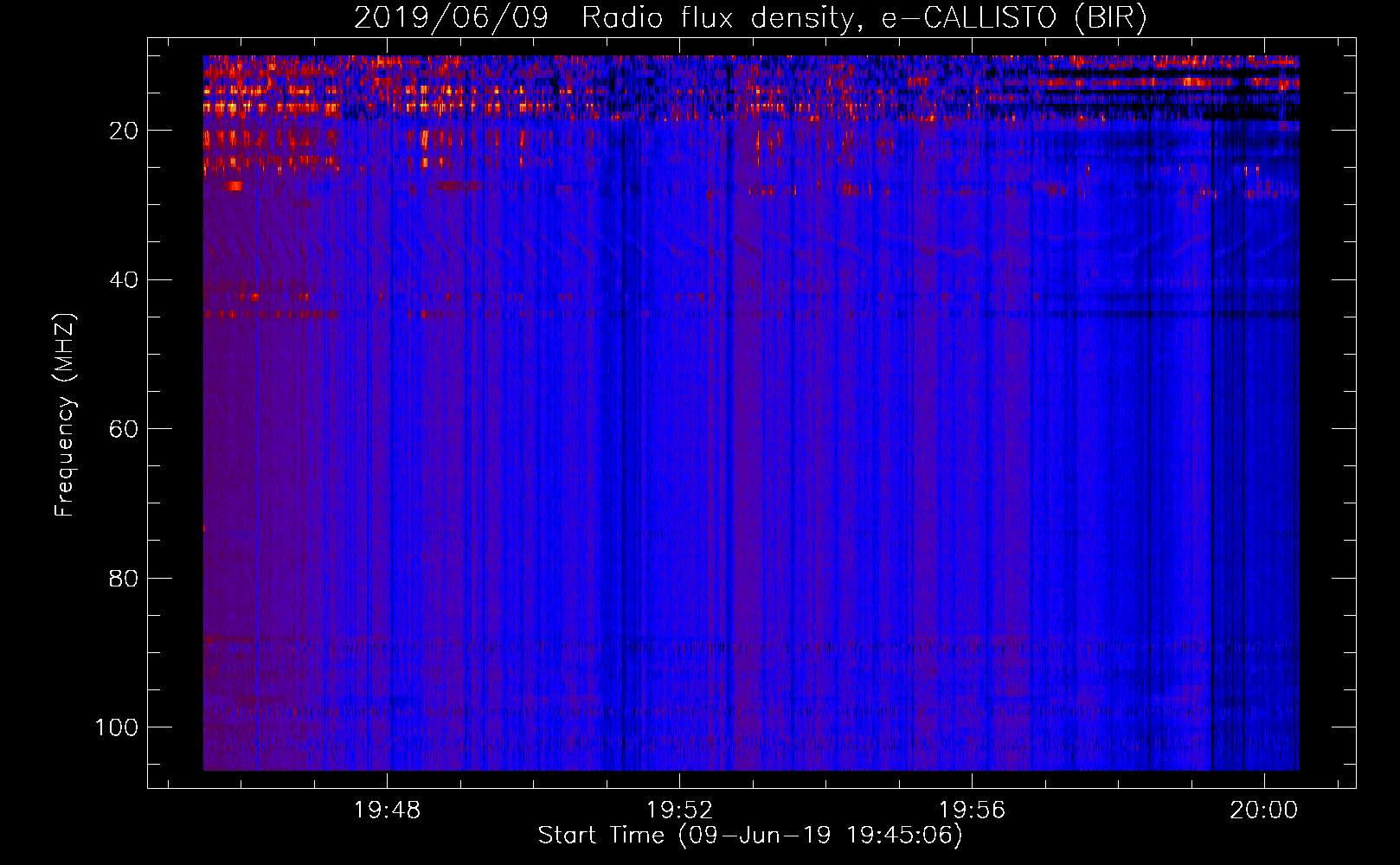This screenshot has height=865, width=1400.
Task: Click the '19:48' time axis label
Action: coord(388,810)
